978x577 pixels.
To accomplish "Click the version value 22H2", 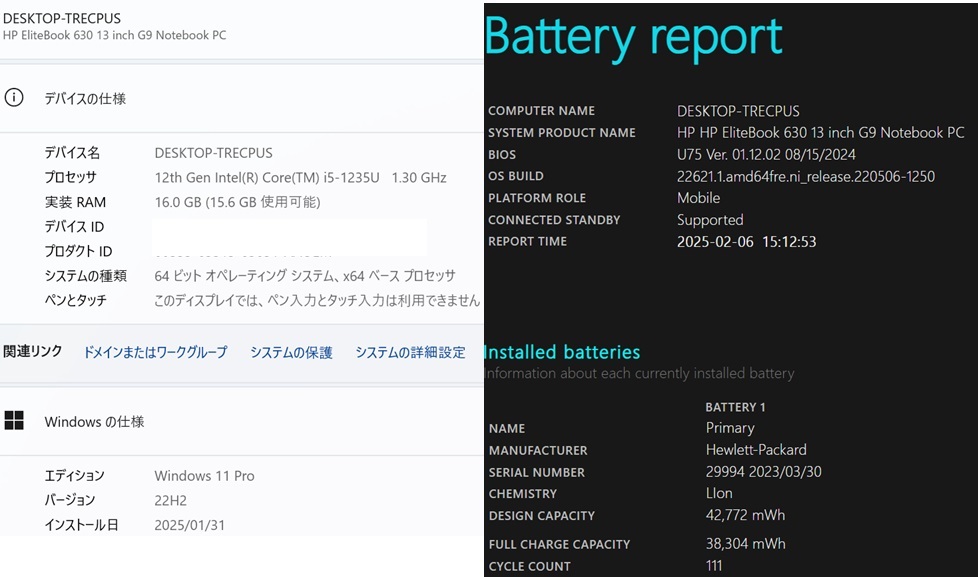I will coord(170,500).
